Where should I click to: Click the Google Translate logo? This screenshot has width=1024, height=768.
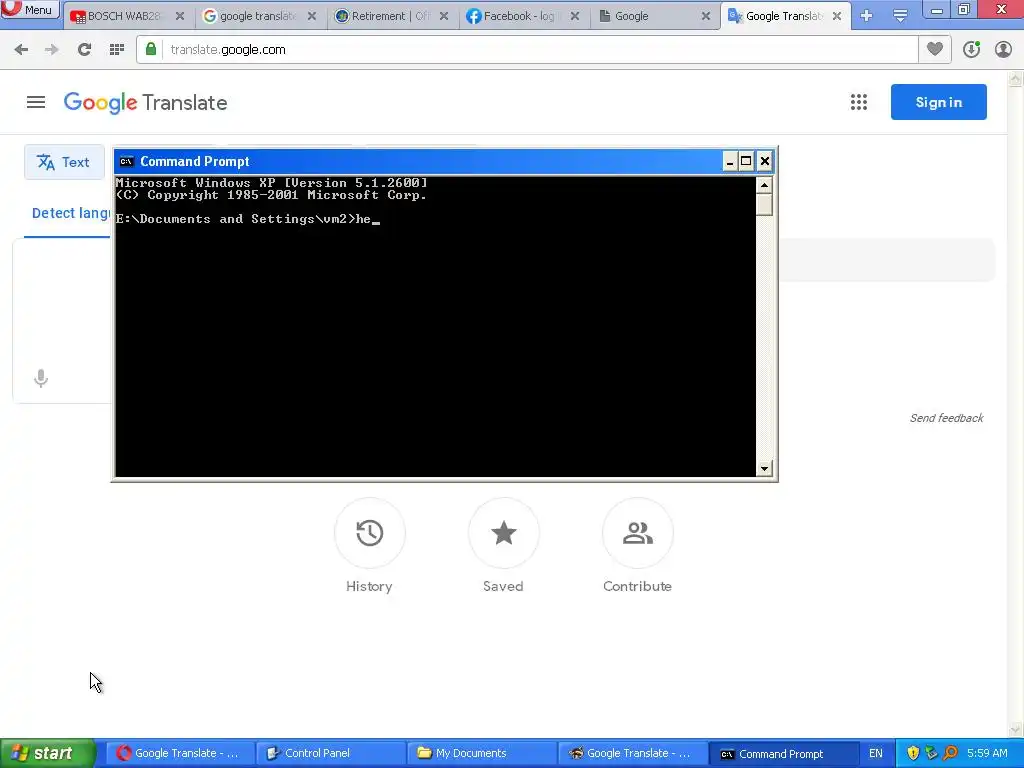pyautogui.click(x=146, y=103)
